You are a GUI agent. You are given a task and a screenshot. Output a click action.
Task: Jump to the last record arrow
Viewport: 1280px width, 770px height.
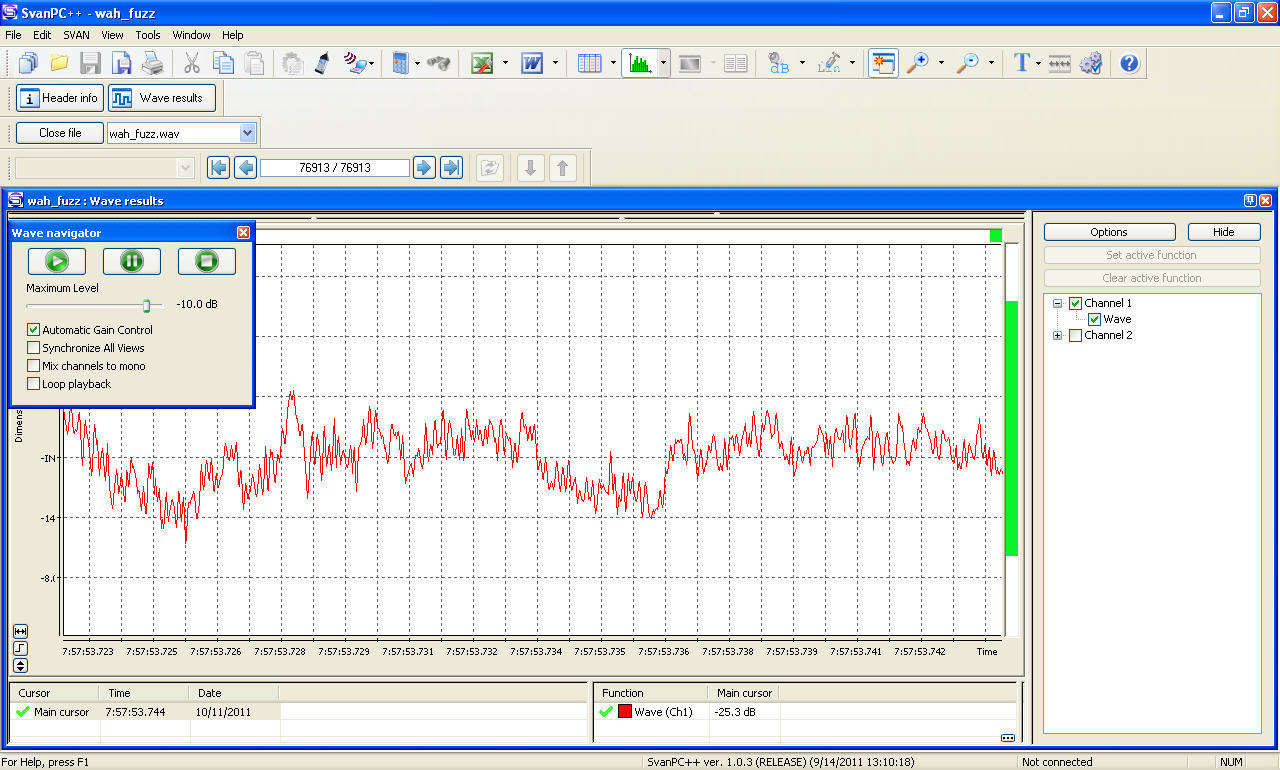click(451, 167)
